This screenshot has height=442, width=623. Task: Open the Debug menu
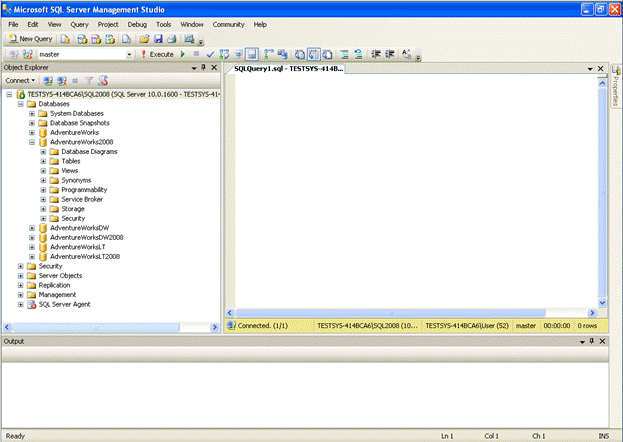pyautogui.click(x=137, y=24)
